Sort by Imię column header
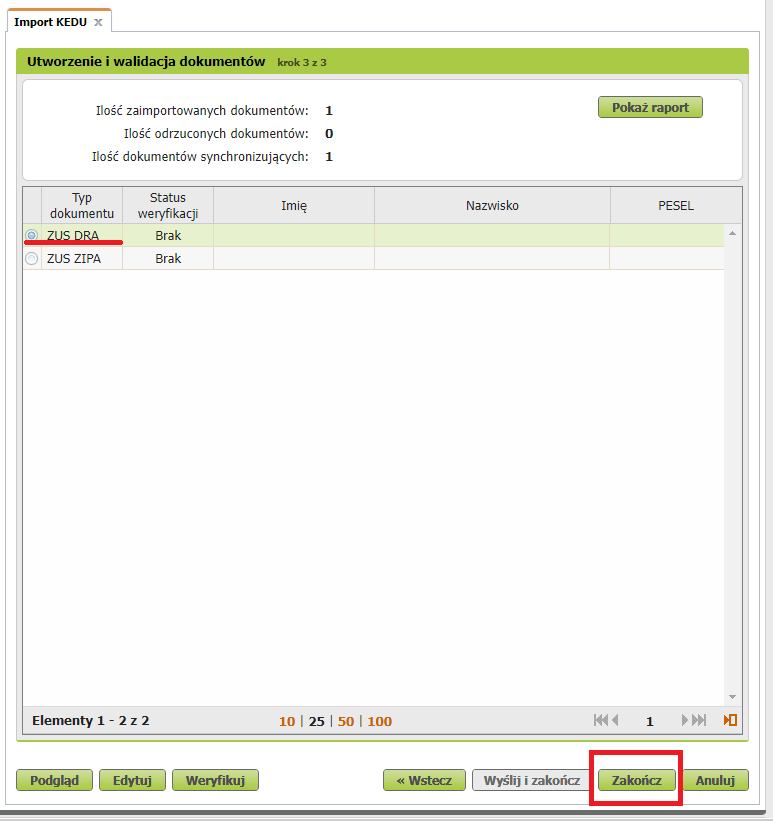773x821 pixels. 294,205
